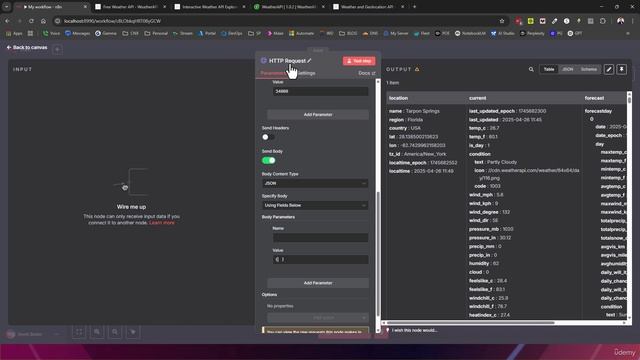Select the JSON output view

point(567,69)
